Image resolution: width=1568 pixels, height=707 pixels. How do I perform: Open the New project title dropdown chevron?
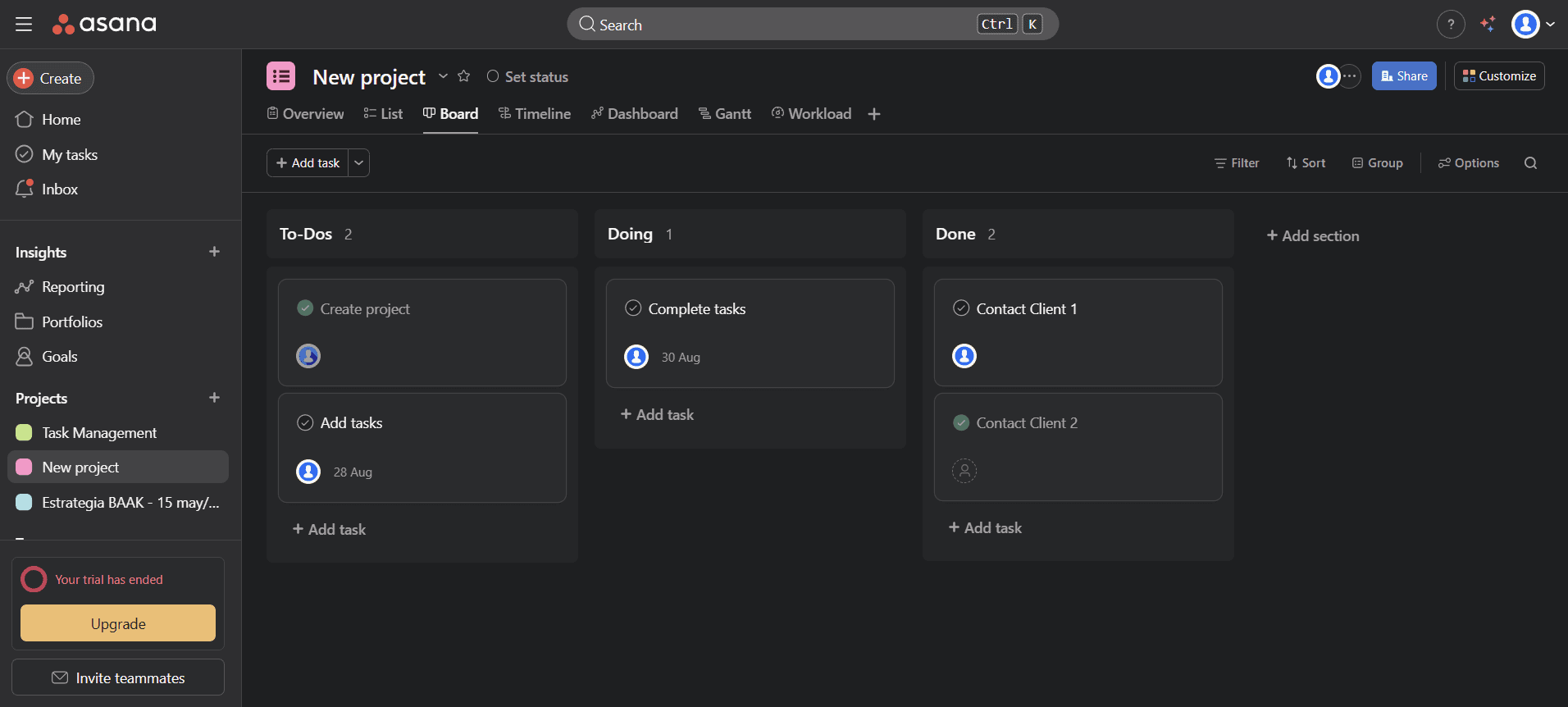[x=443, y=76]
